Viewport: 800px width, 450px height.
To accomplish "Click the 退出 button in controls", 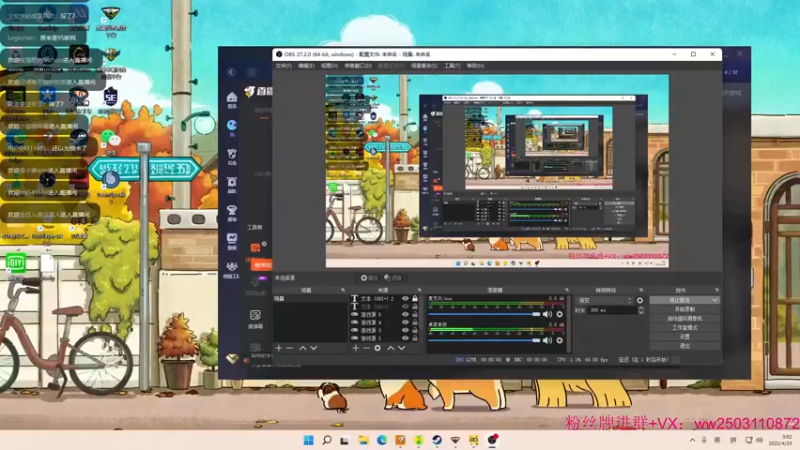I will click(684, 346).
